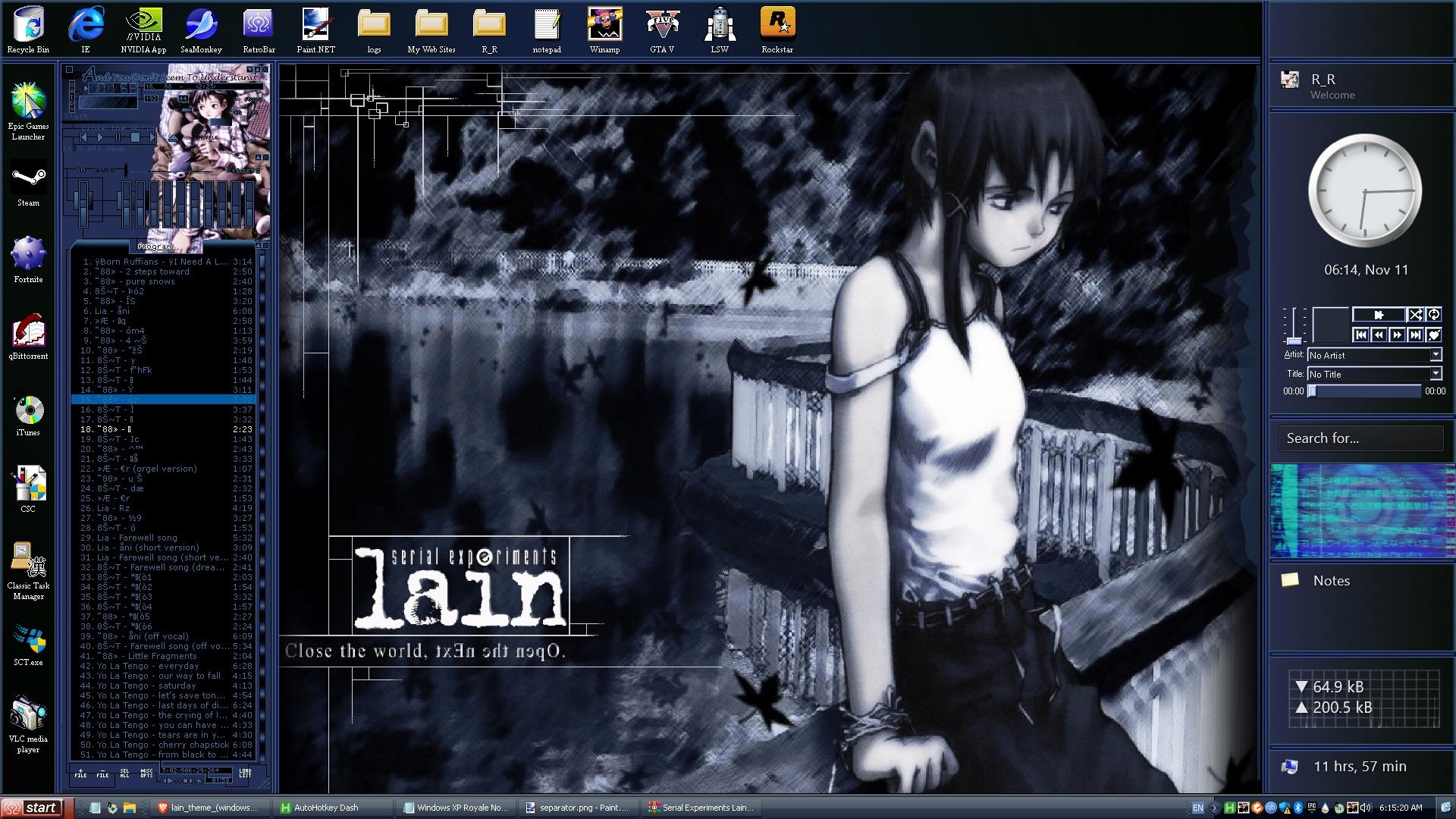
Task: Skip to next track in sidebar player
Action: click(1415, 334)
